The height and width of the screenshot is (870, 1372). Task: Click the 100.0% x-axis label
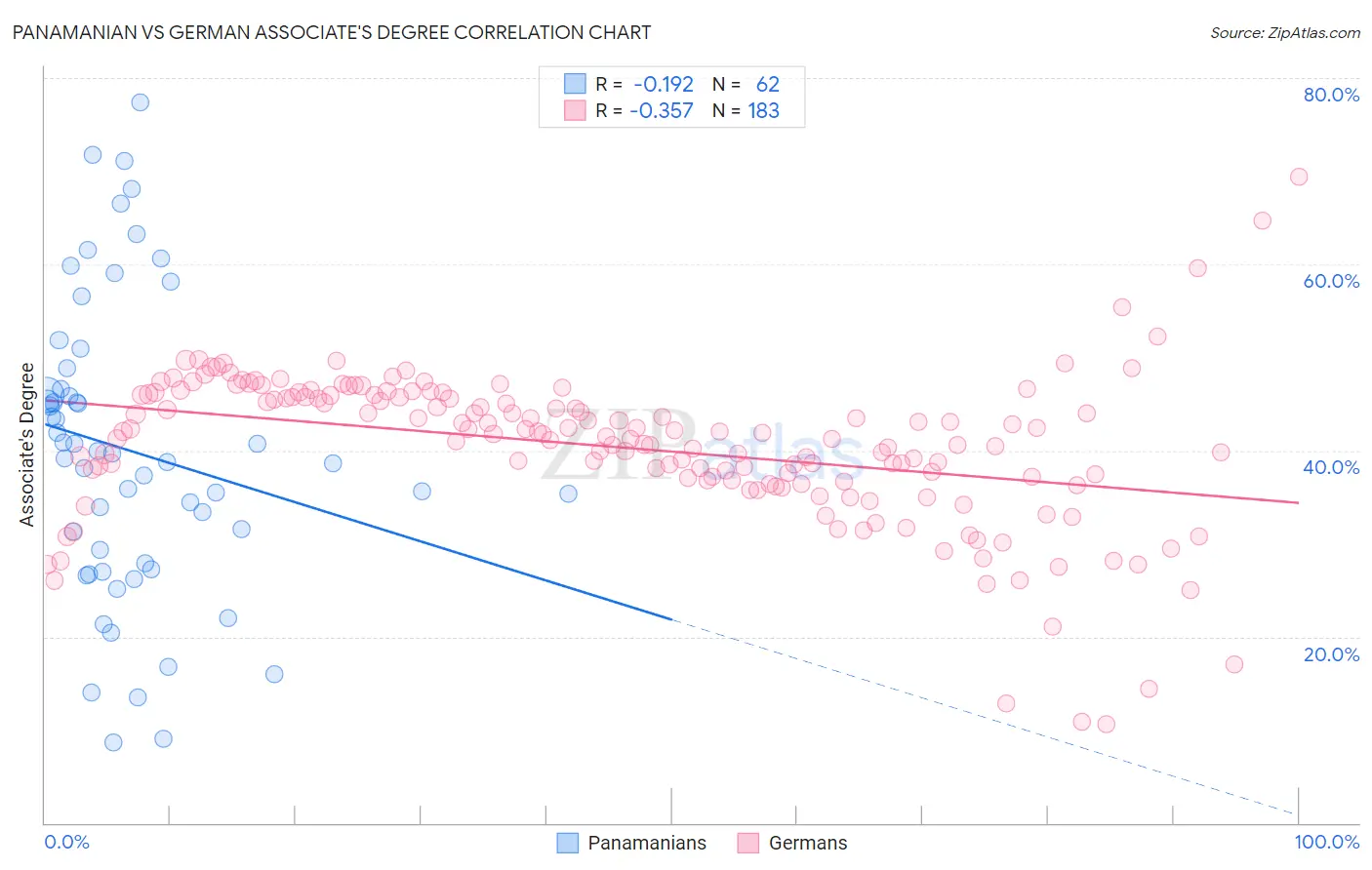click(1327, 842)
